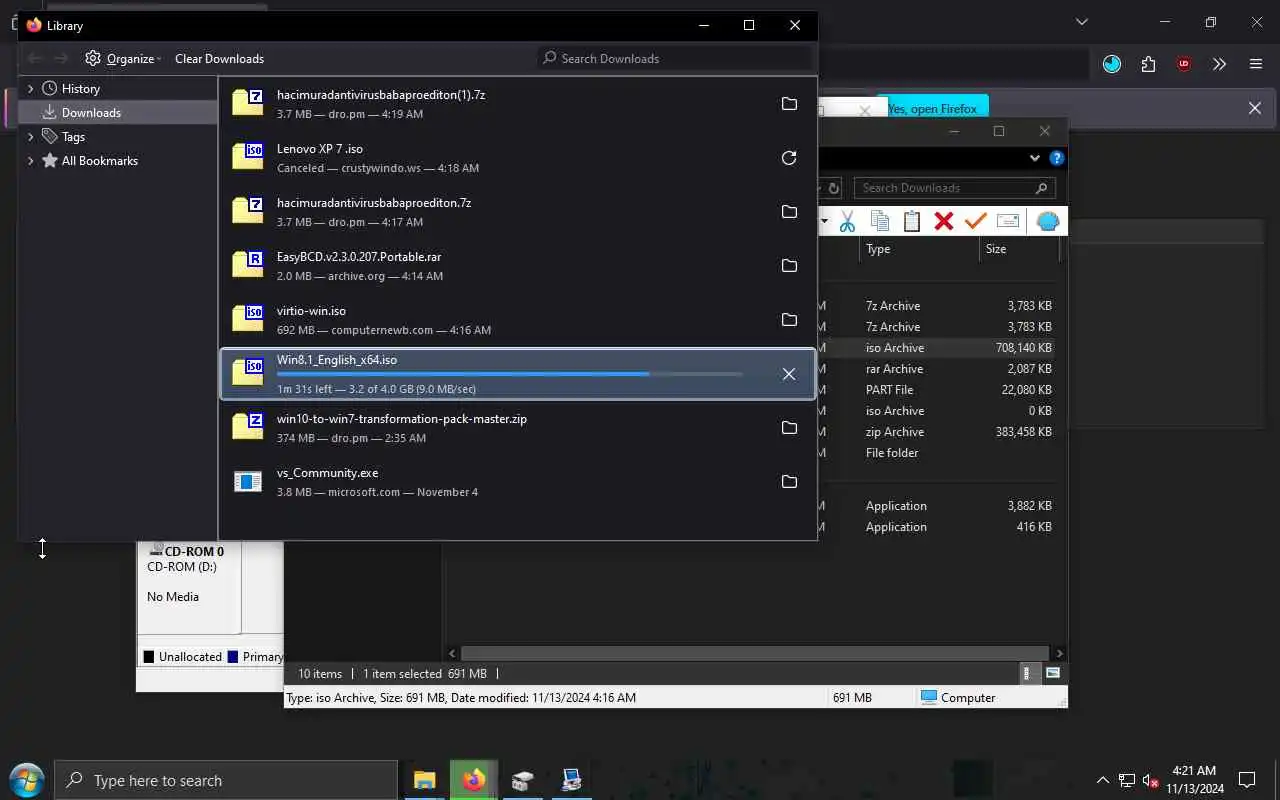
Task: Click the Paste clipboard icon in Explorer toolbar
Action: [x=911, y=221]
